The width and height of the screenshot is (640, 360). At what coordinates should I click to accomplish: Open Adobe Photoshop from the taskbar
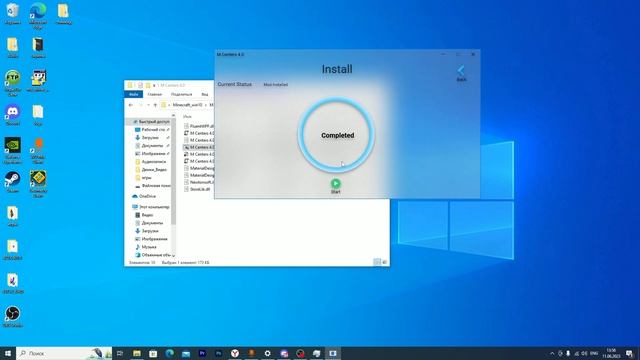click(218, 353)
